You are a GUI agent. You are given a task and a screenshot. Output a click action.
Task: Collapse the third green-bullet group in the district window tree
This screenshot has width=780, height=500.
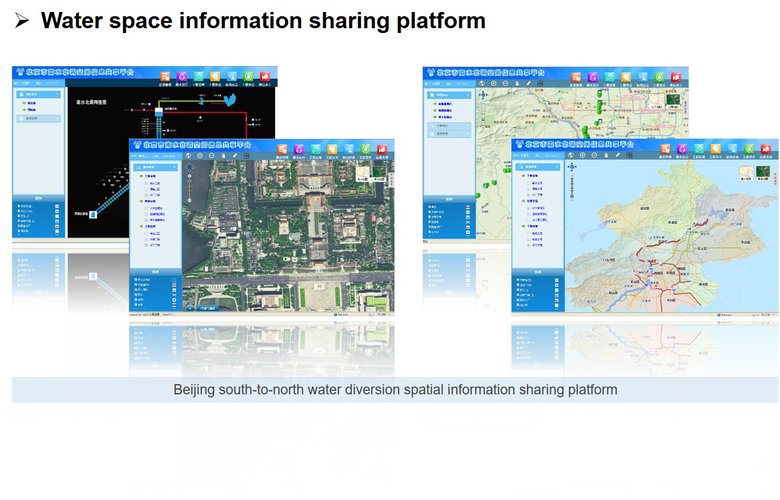tap(523, 226)
